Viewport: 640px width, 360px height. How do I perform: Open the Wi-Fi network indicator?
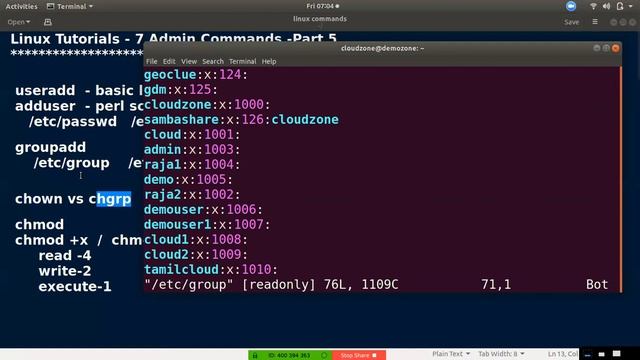[593, 6]
